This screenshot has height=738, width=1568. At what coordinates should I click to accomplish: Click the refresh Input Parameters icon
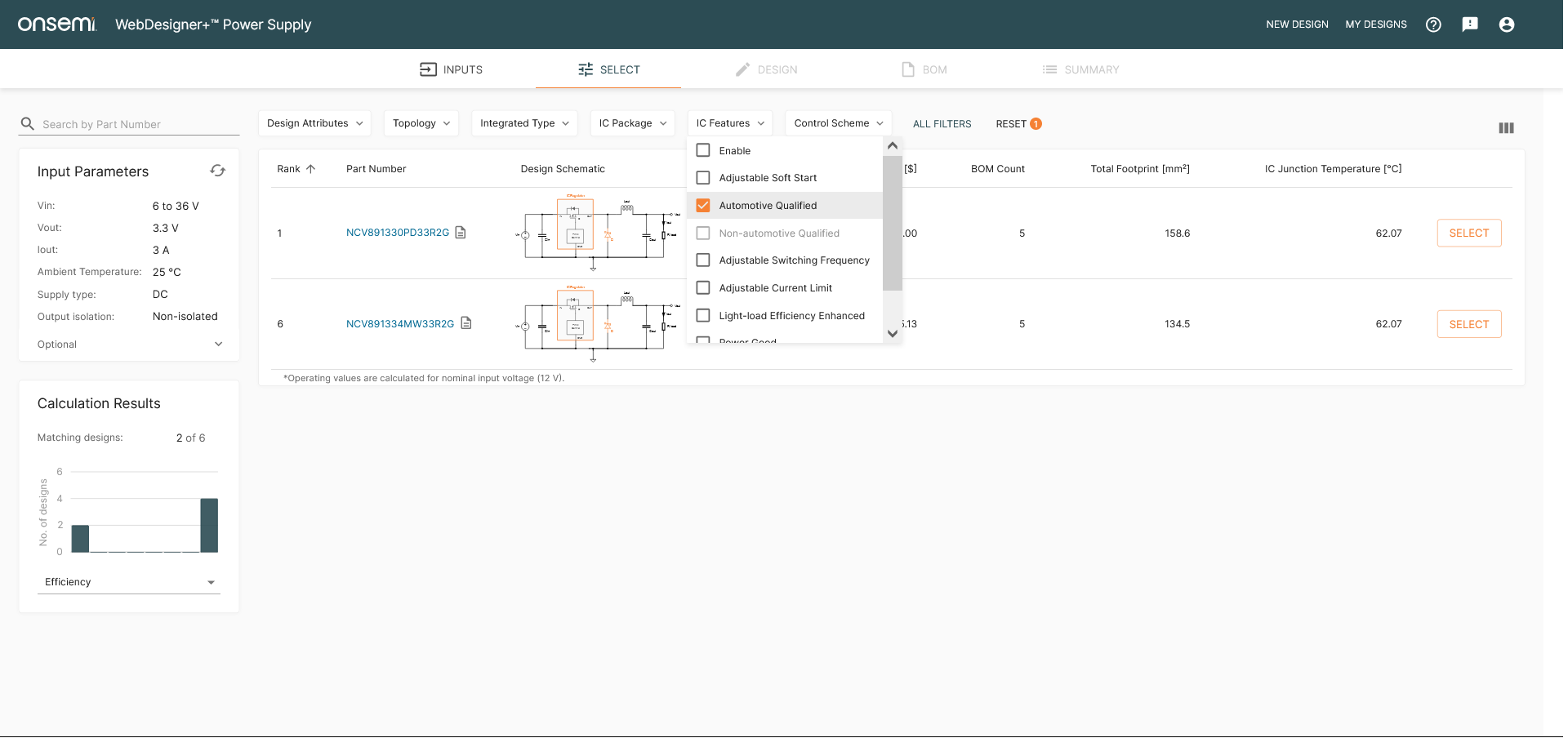(217, 171)
